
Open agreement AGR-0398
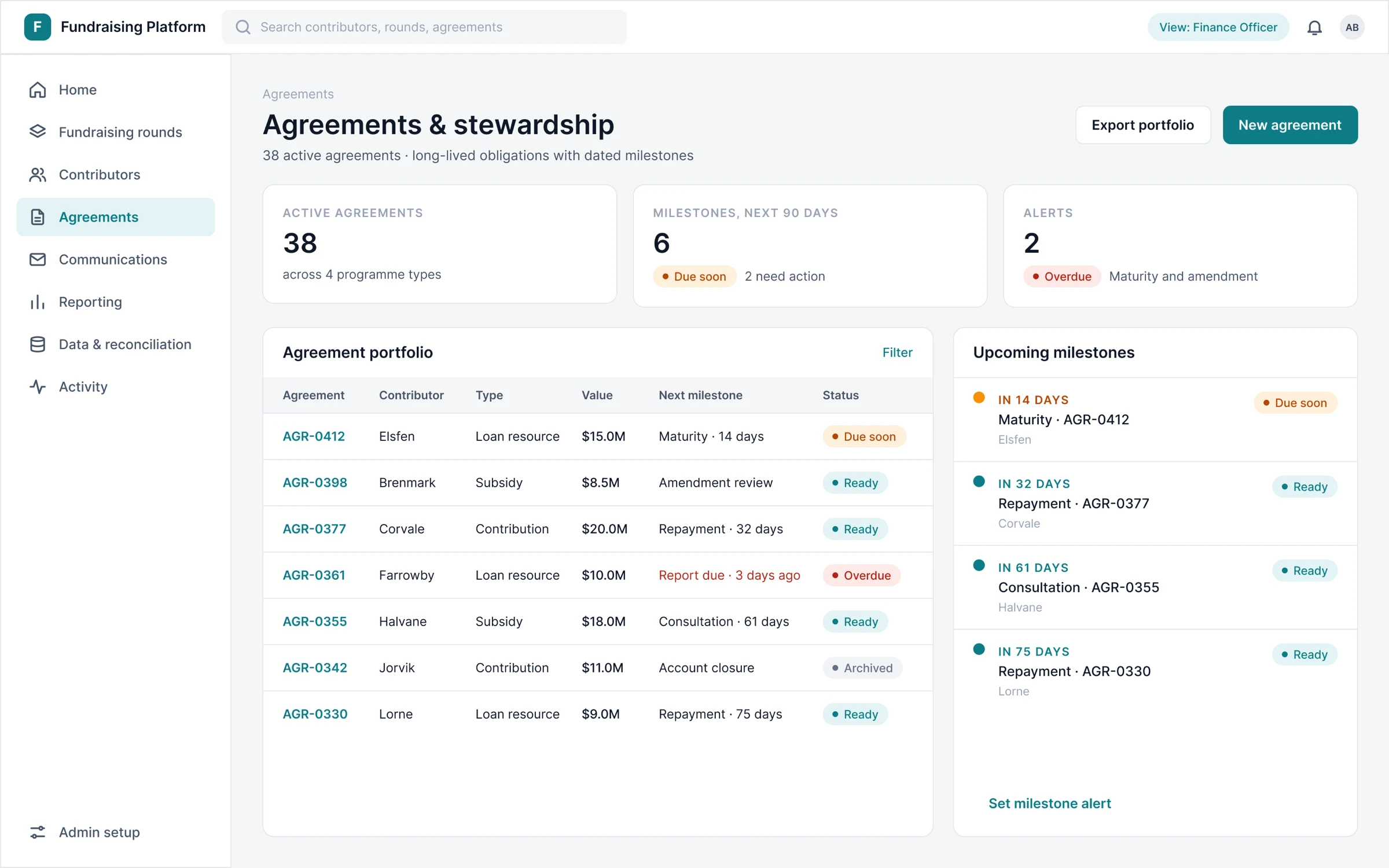(315, 483)
